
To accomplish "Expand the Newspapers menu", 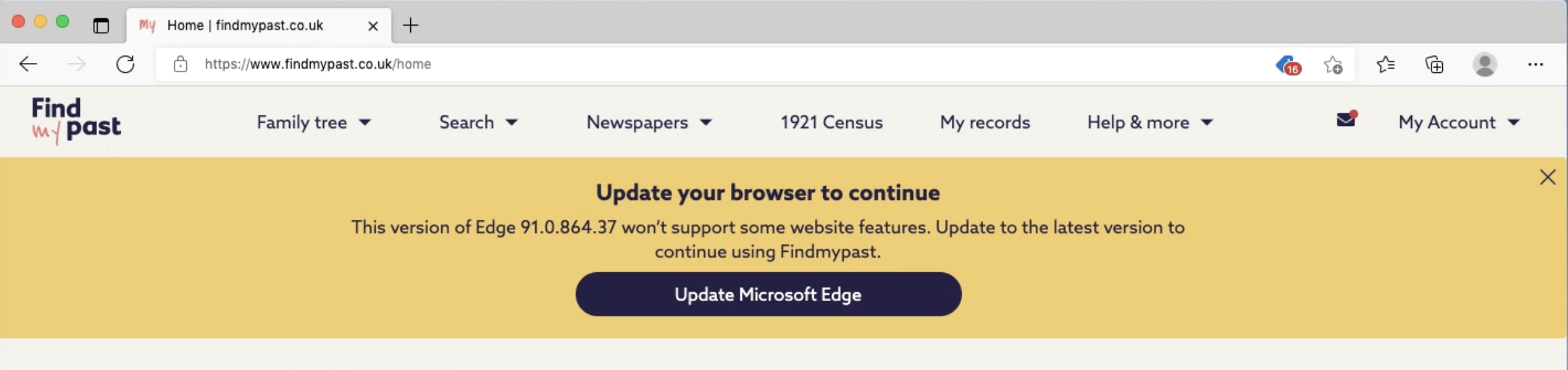I will 648,123.
